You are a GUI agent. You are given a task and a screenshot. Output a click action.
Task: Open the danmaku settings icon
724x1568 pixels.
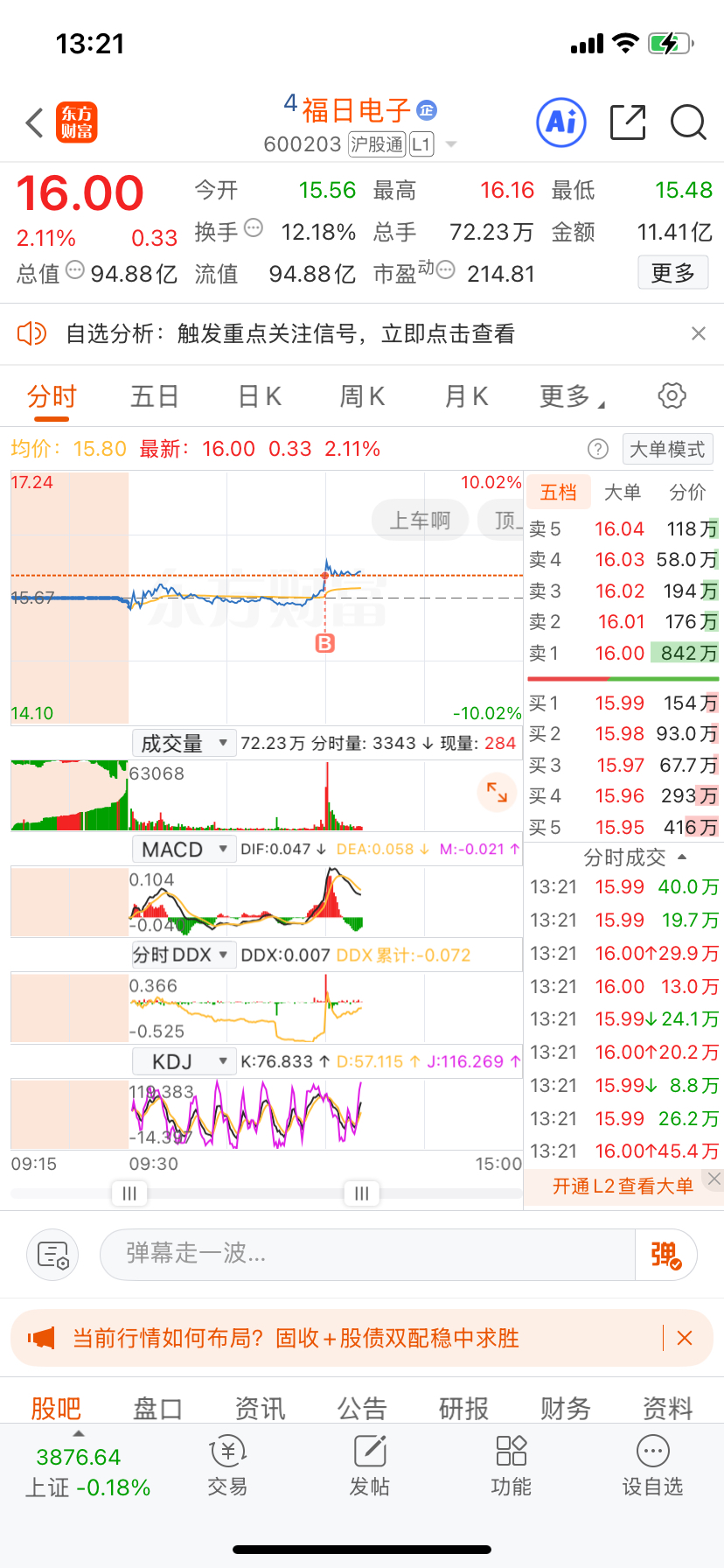pyautogui.click(x=52, y=1255)
